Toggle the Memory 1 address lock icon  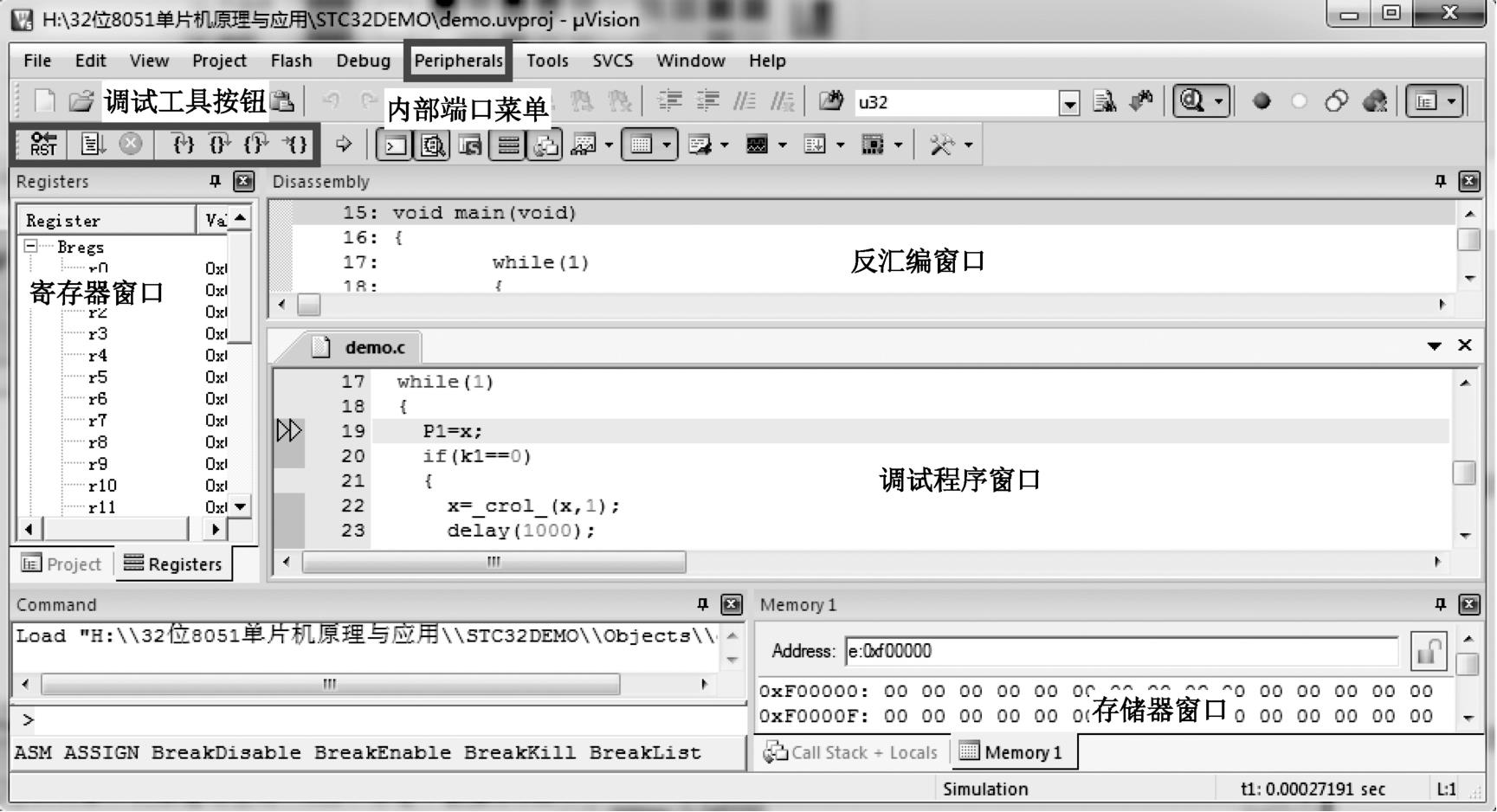[1429, 651]
